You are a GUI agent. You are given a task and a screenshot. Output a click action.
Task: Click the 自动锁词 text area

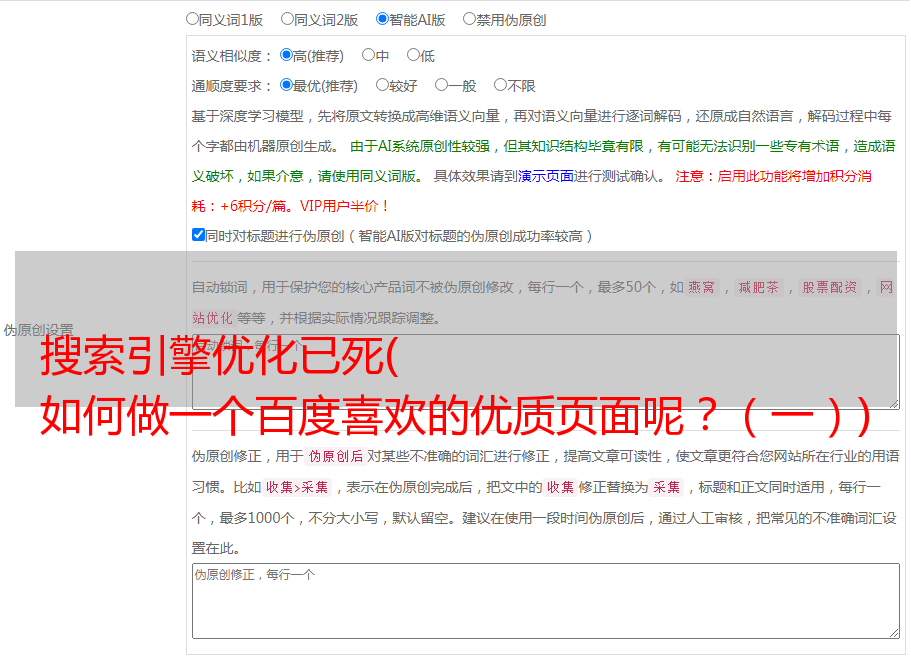click(546, 372)
